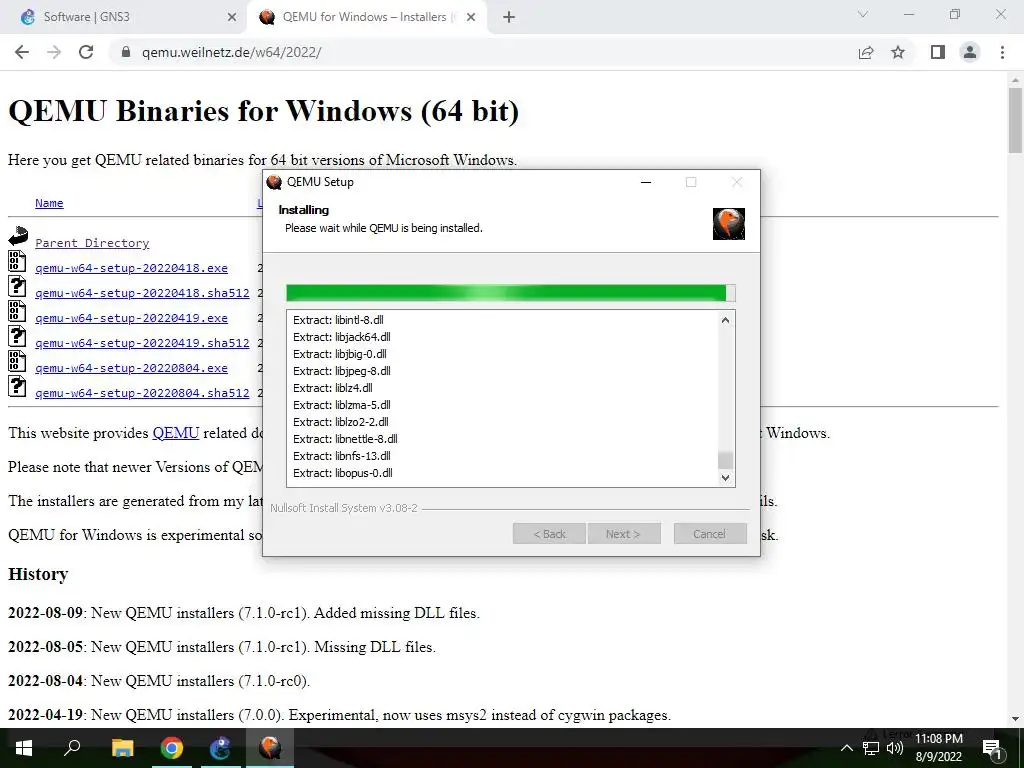Click binary file icon beside qemu-w64-setup-20220418.exe
Screen dimensions: 1024x768
tap(17, 261)
